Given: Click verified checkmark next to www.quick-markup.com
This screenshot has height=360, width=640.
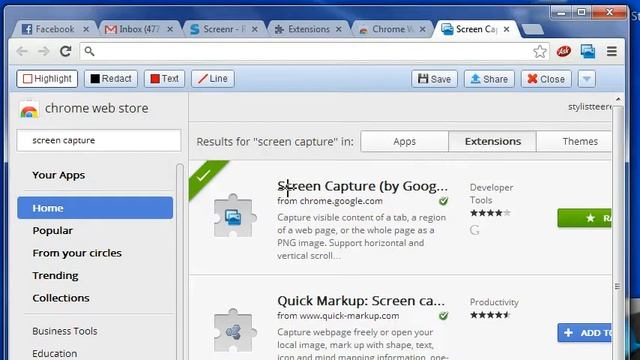Looking at the screenshot, I should tap(444, 316).
